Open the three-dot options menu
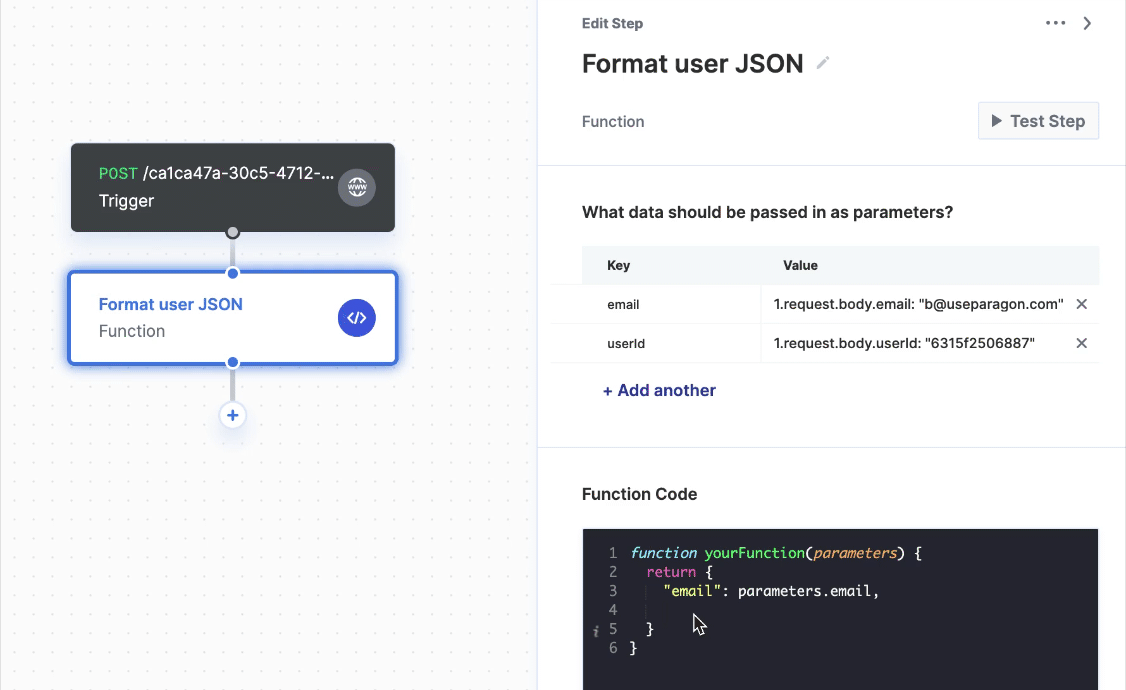The width and height of the screenshot is (1126, 690). 1056,23
